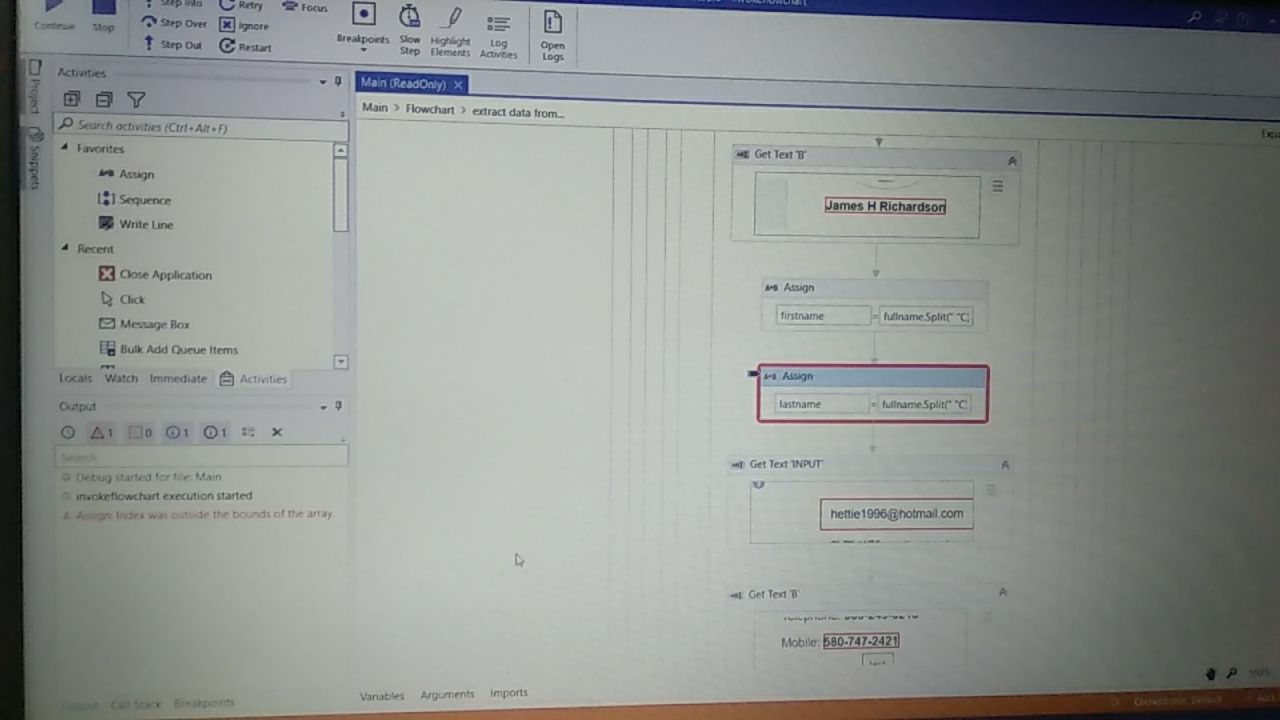
Task: Open the Variables panel
Action: [x=382, y=696]
